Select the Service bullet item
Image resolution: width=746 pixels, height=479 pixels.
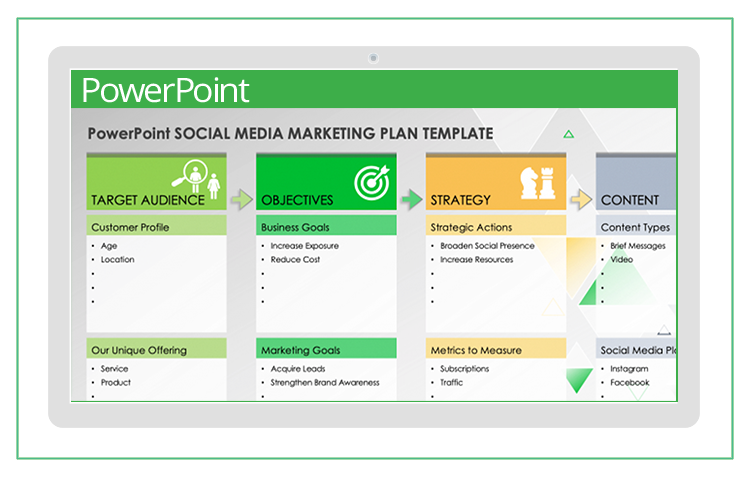coord(114,369)
